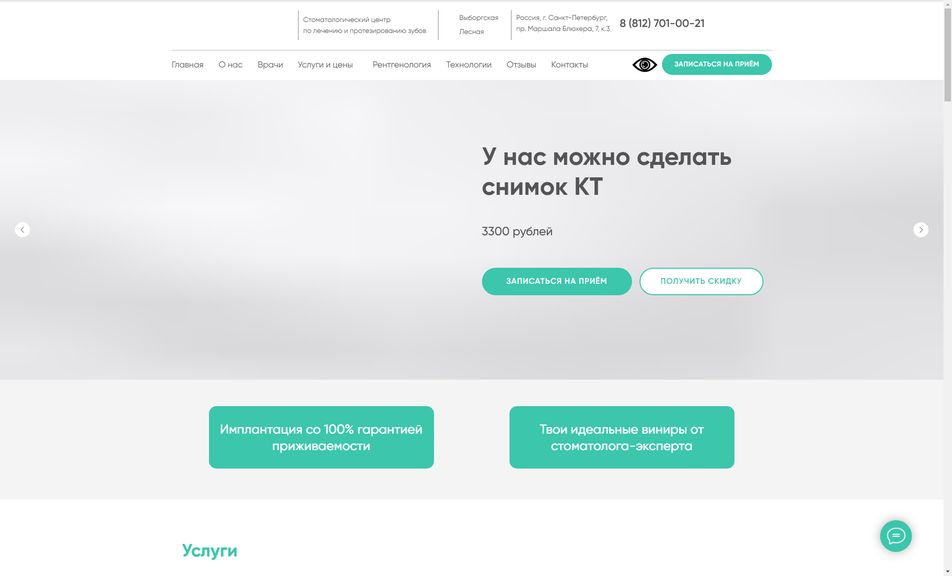Open Твои идеальные виниры card
This screenshot has width=952, height=576.
621,437
